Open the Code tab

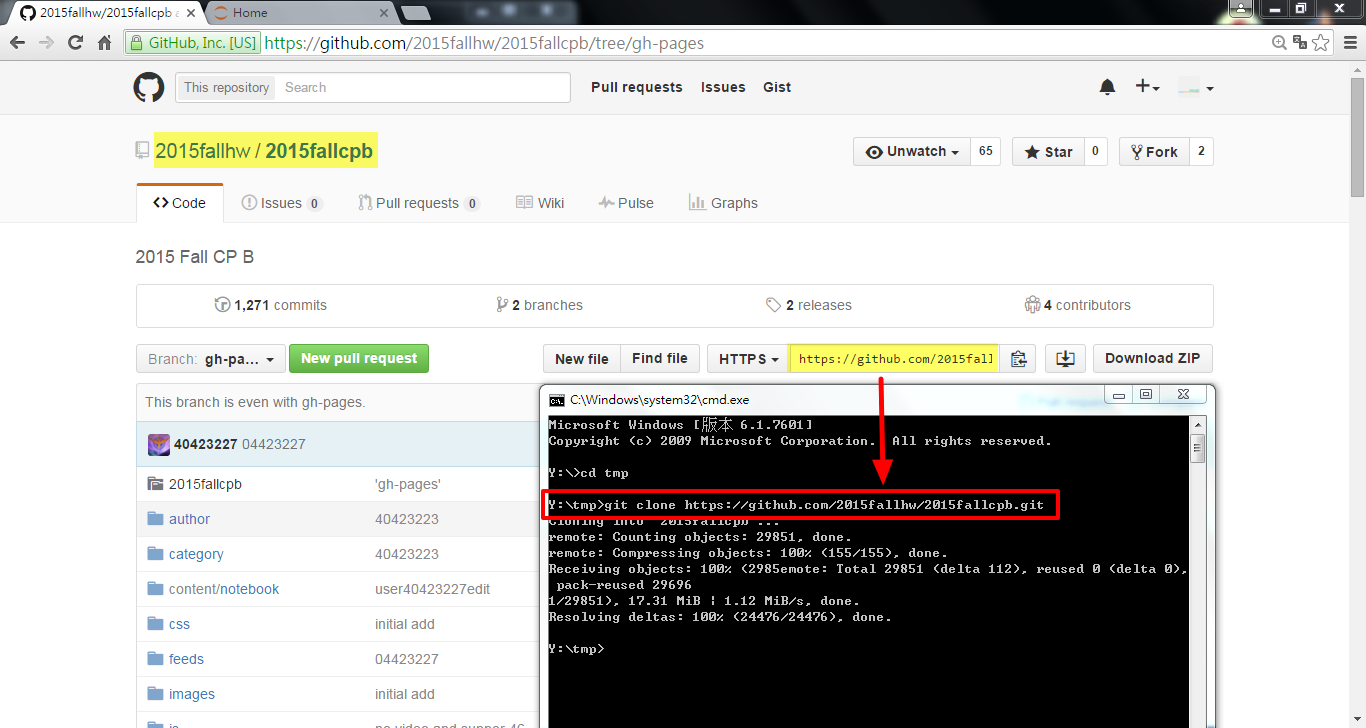click(180, 203)
